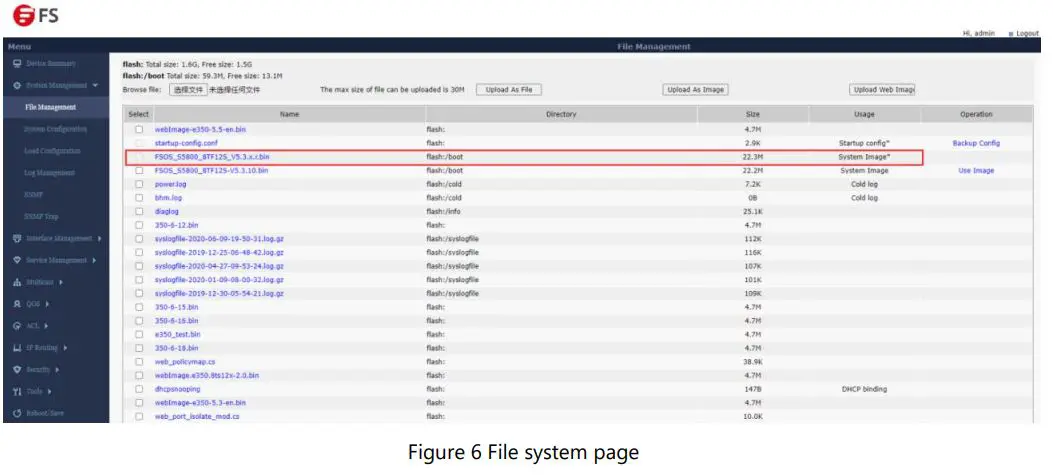Click the 'flash:/info' directory cell
This screenshot has width=1053, height=475.
pos(444,212)
